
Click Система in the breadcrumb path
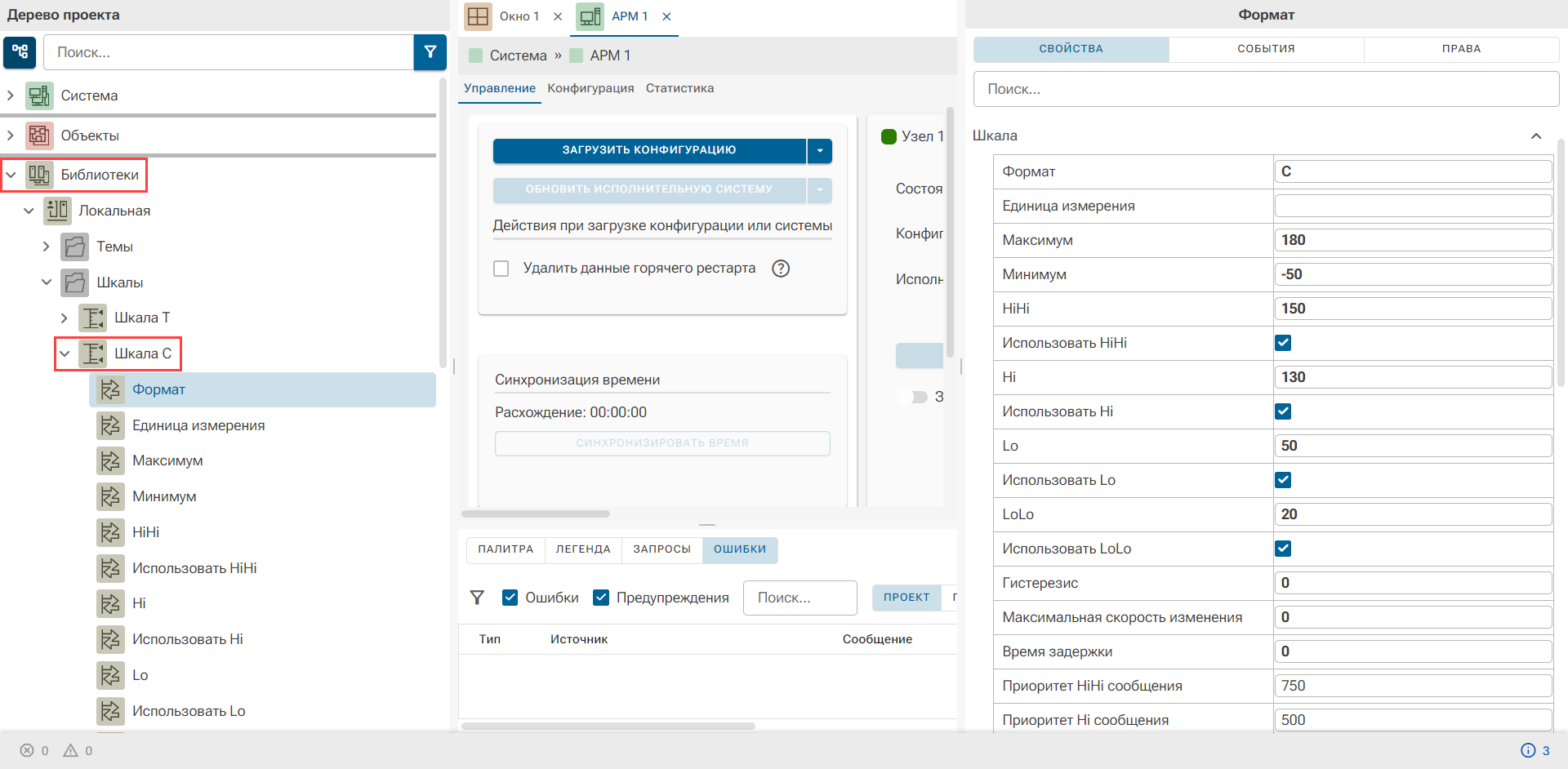pyautogui.click(x=518, y=56)
